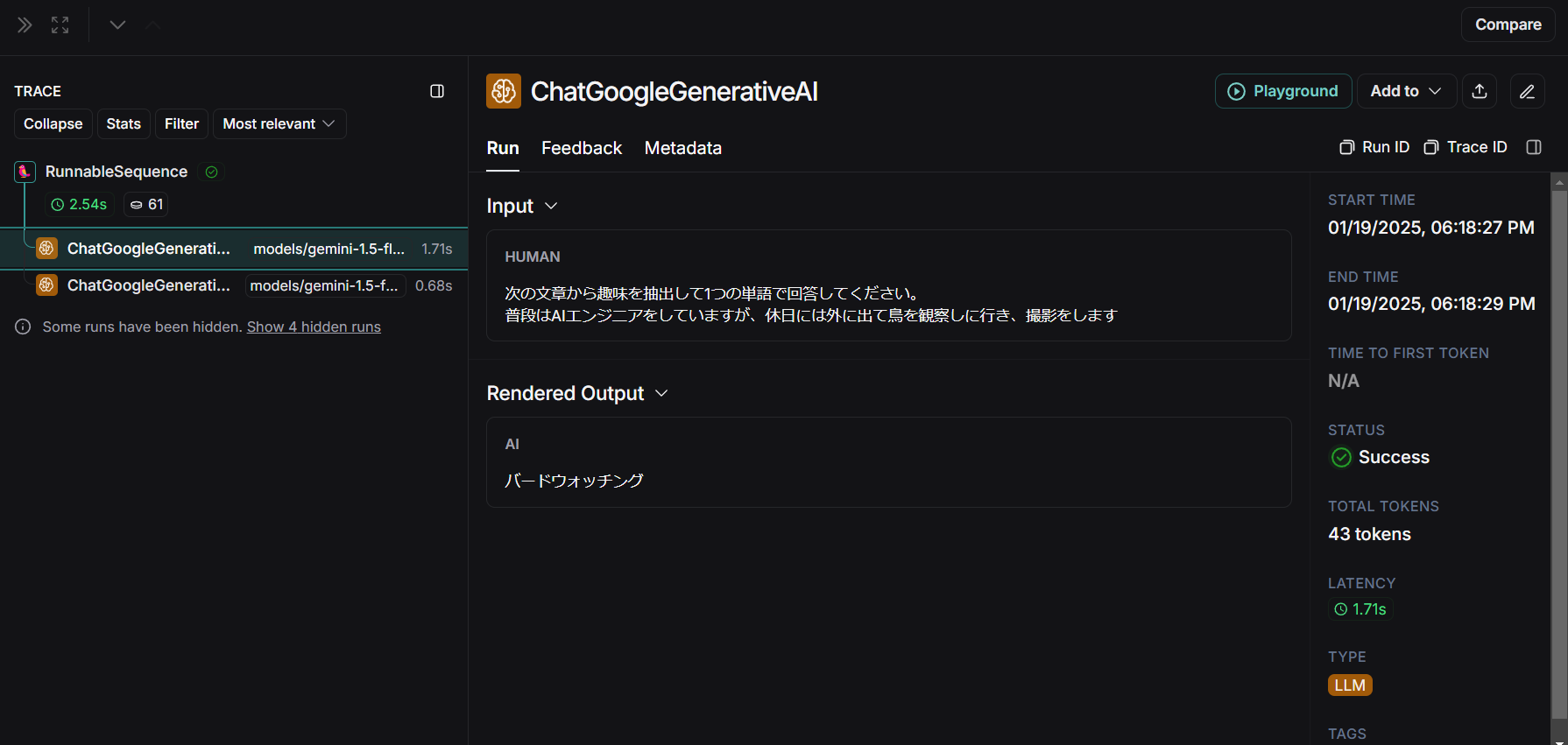Click the RunnableSequence root node

pyautogui.click(x=117, y=172)
